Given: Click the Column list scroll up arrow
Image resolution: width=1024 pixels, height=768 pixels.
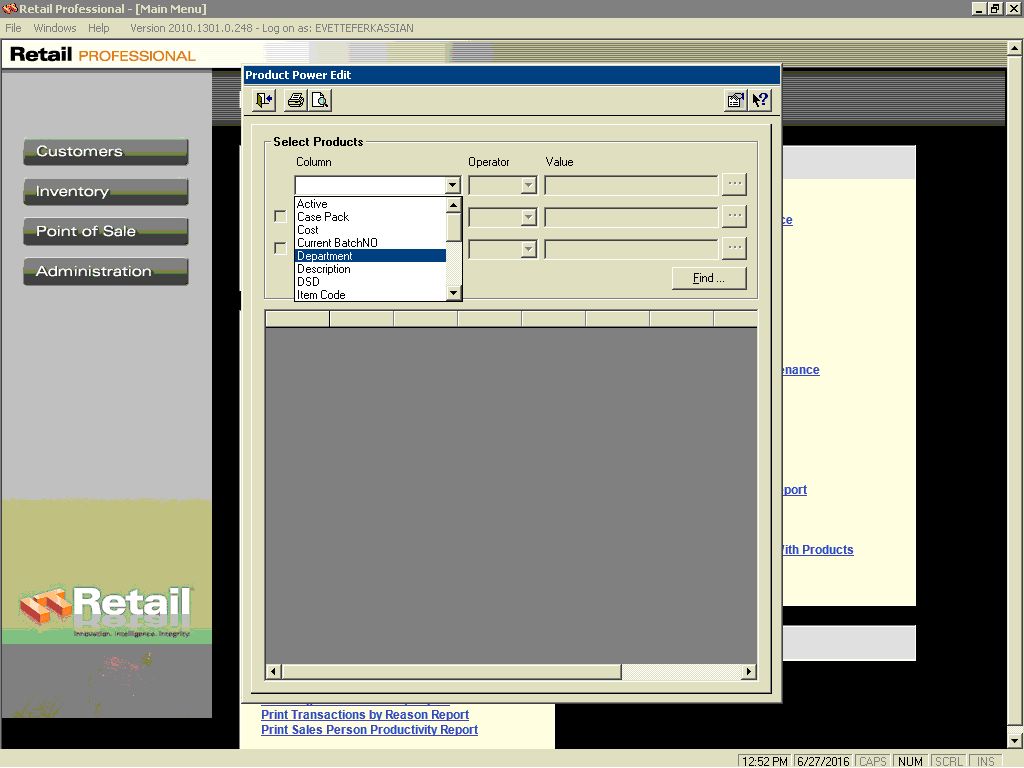Looking at the screenshot, I should point(454,205).
